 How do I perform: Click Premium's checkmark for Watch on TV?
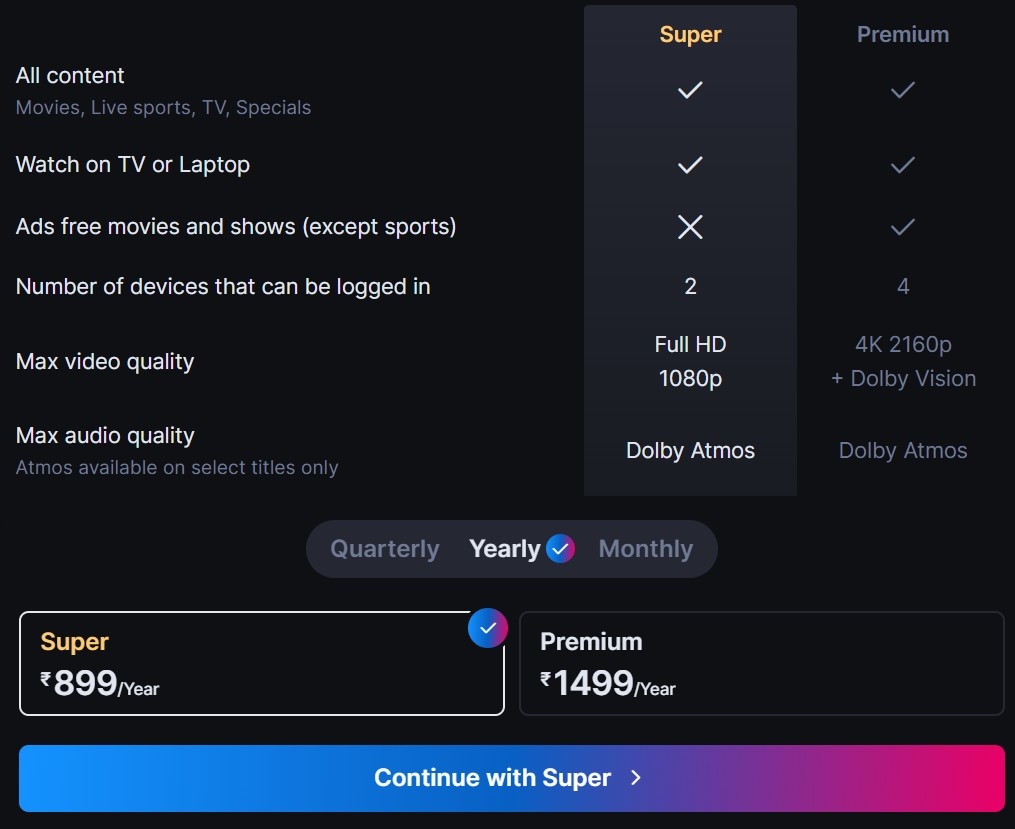[902, 165]
